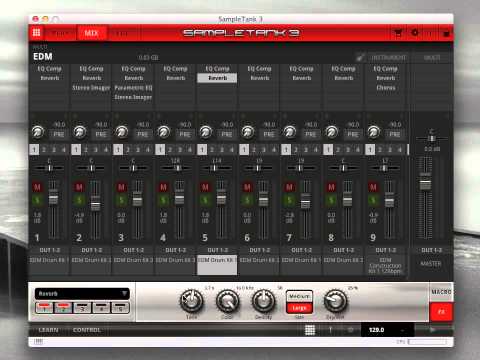Select the highlighted Reverb insert on channel 5
This screenshot has width=480, height=360.
coord(217,78)
